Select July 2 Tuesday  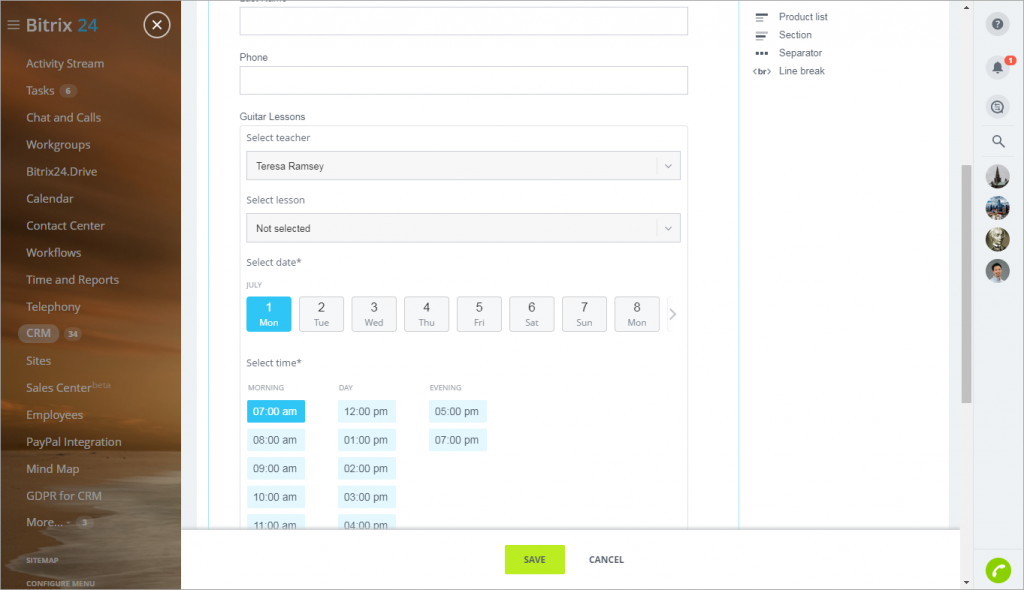point(321,314)
